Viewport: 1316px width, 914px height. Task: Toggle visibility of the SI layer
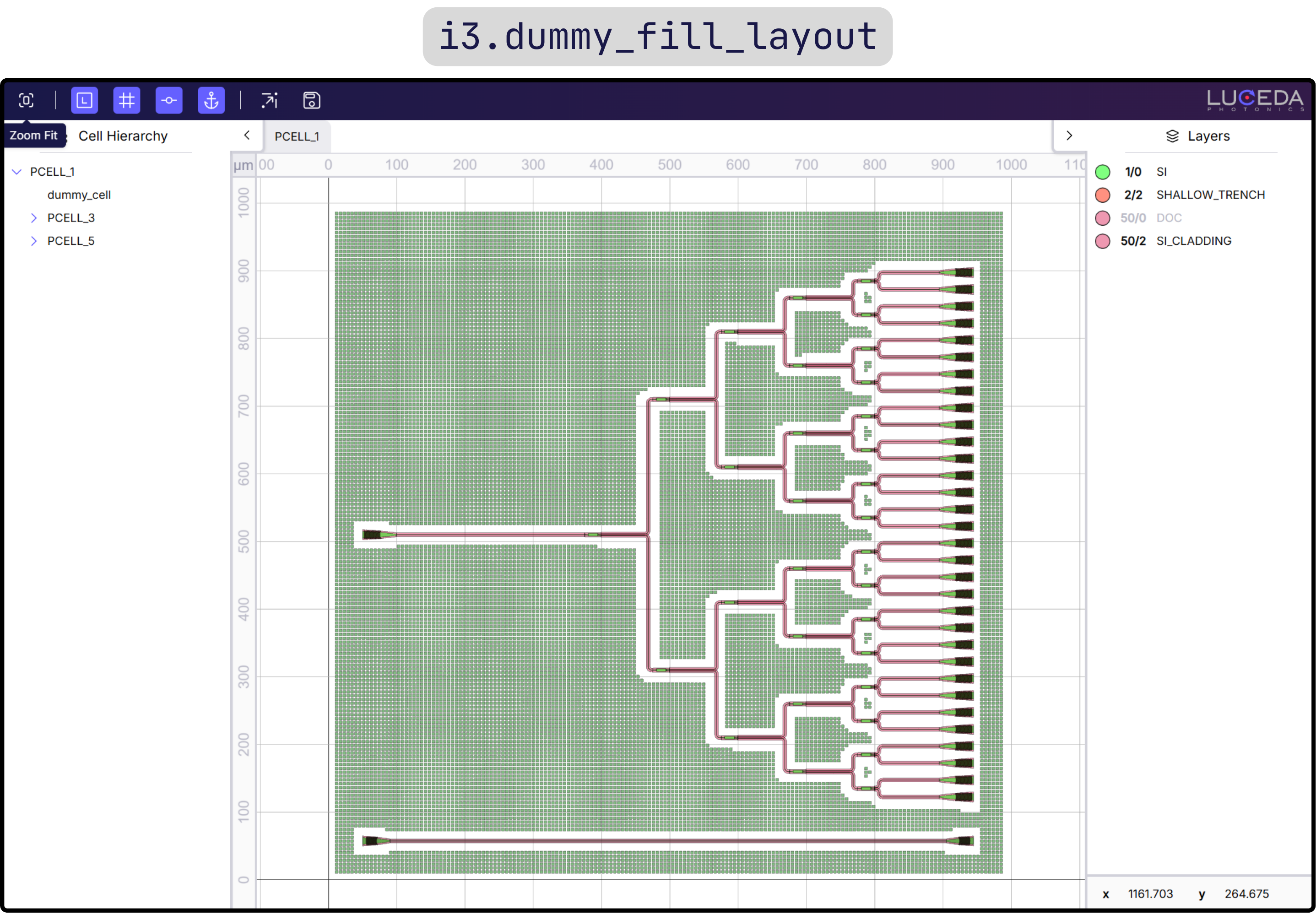(1102, 171)
